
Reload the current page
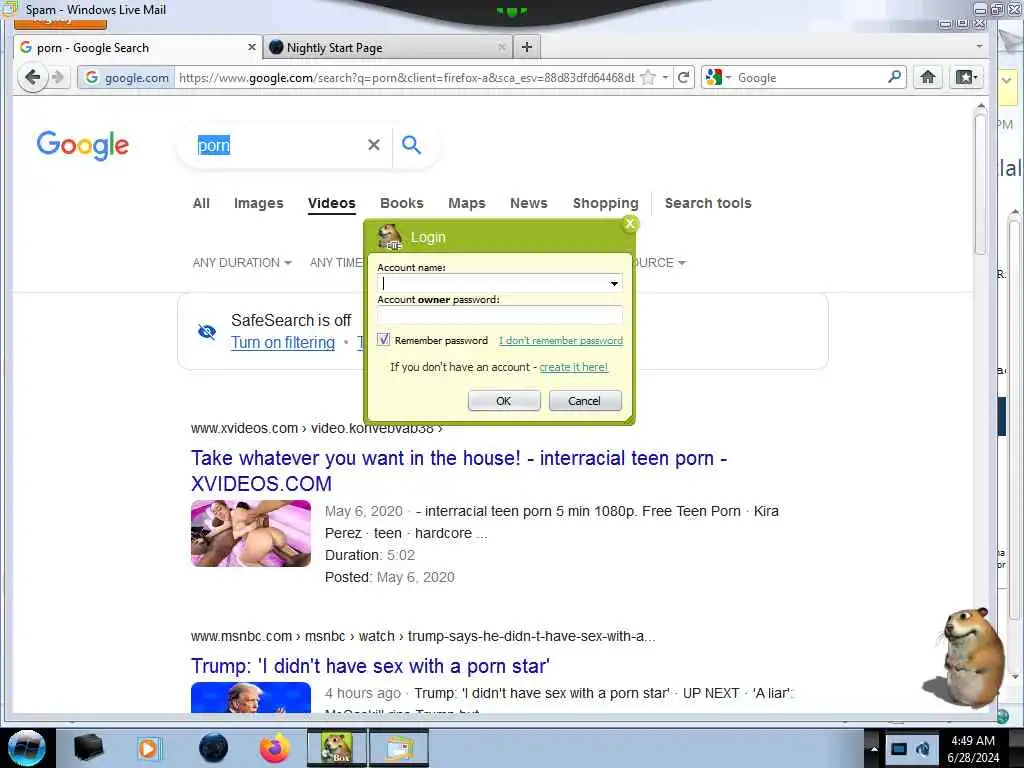684,78
